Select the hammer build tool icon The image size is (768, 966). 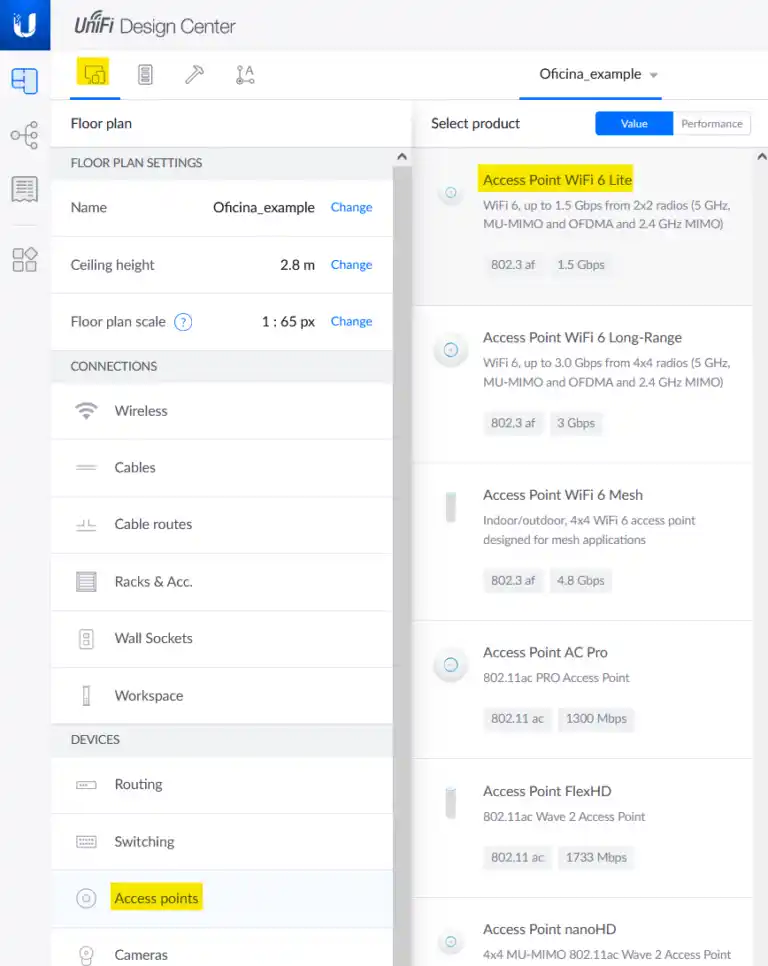tap(194, 74)
